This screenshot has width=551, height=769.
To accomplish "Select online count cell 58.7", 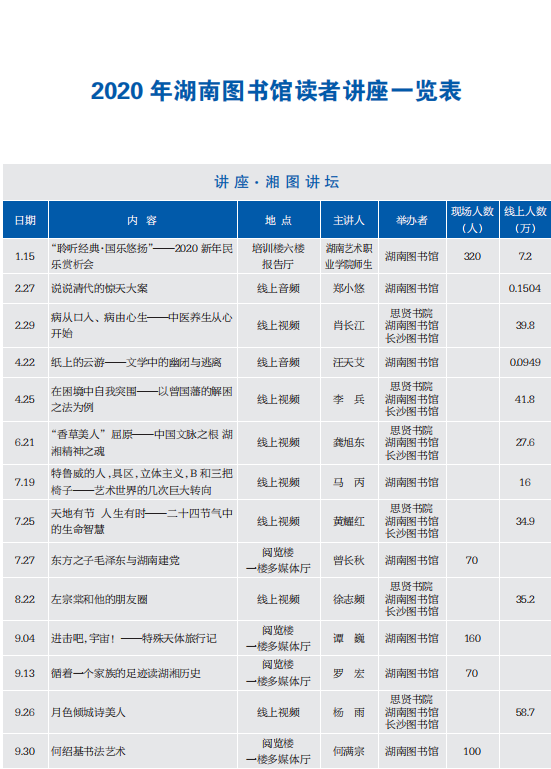I will point(525,712).
